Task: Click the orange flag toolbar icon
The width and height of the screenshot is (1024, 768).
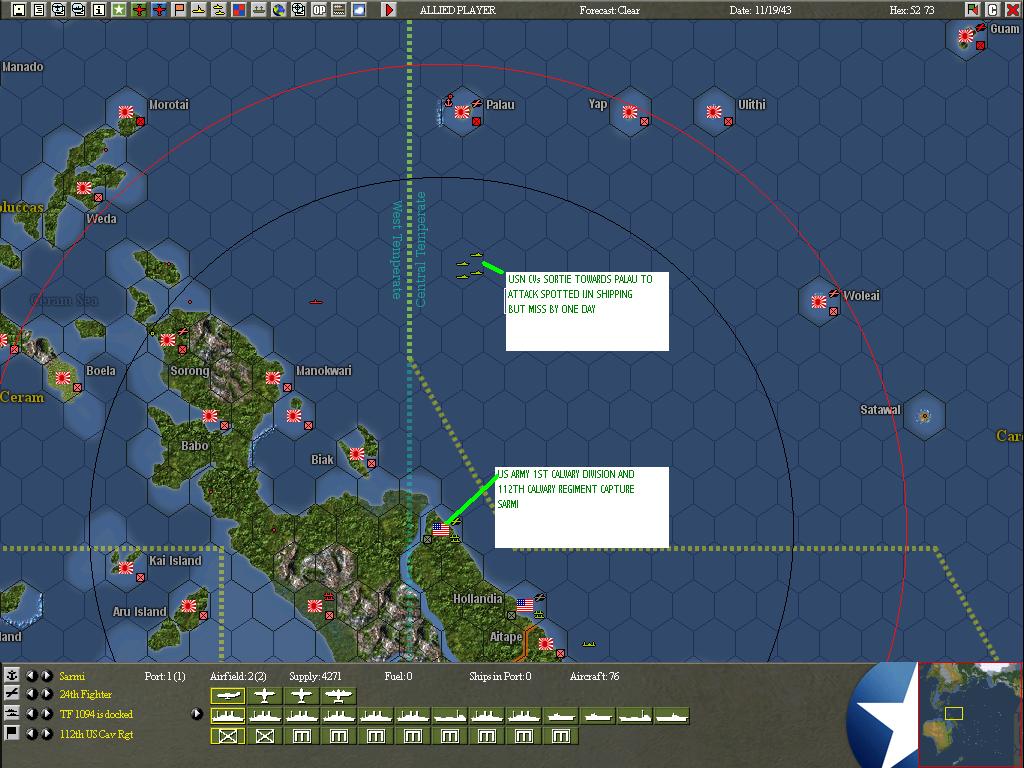Action: (179, 9)
